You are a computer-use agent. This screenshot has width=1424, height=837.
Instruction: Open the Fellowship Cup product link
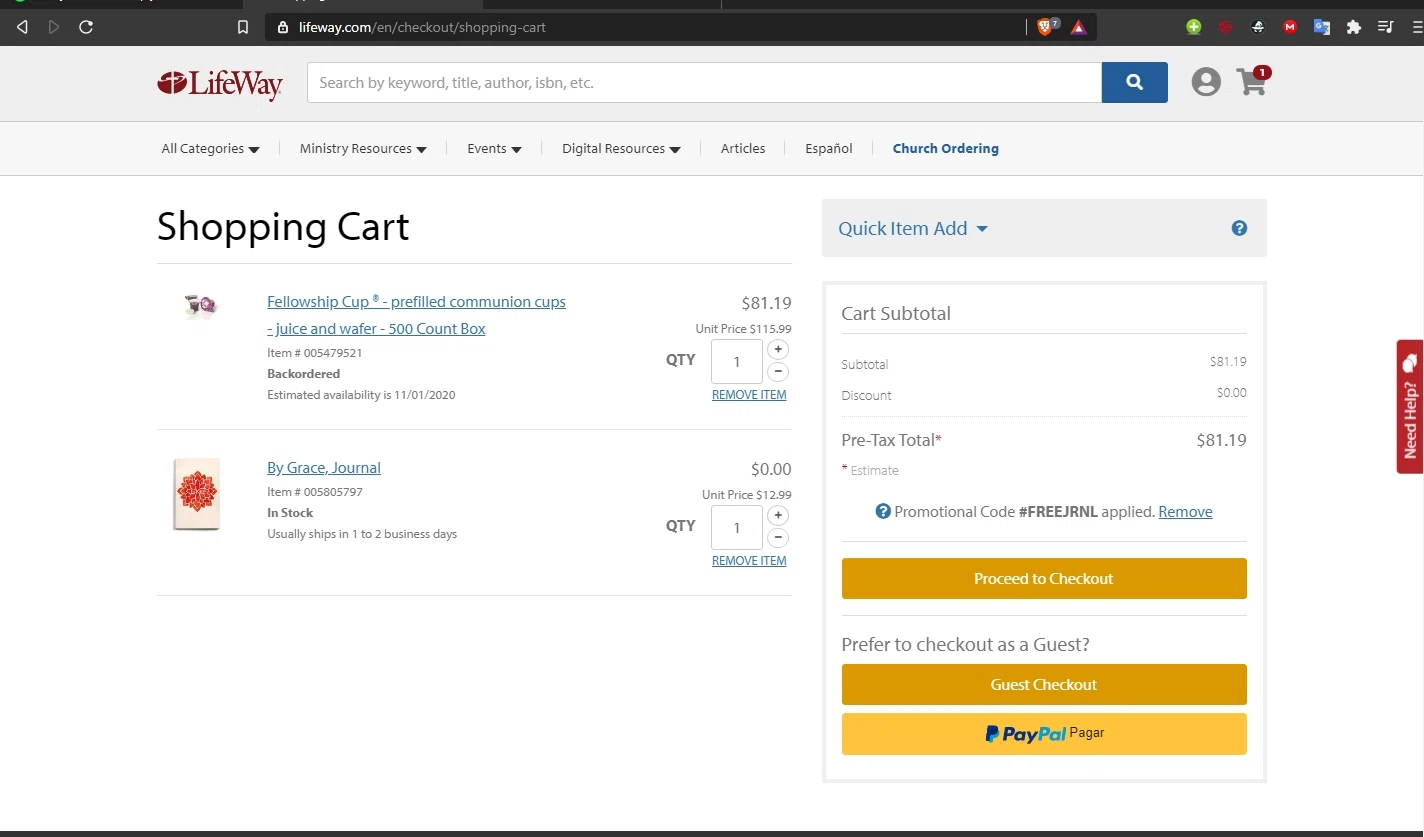(416, 315)
